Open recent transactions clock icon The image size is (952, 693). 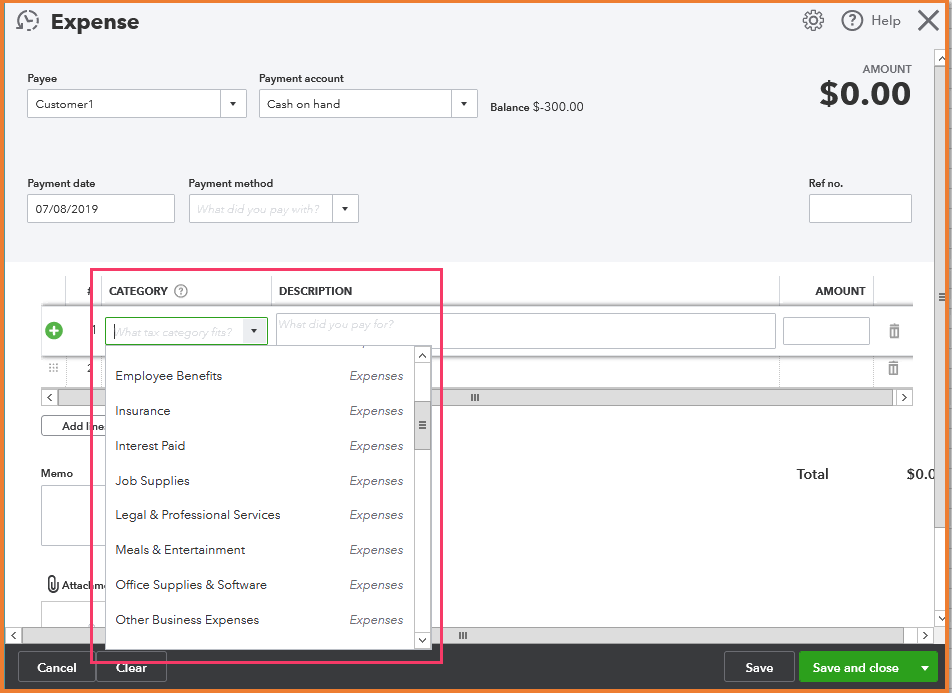tap(27, 21)
